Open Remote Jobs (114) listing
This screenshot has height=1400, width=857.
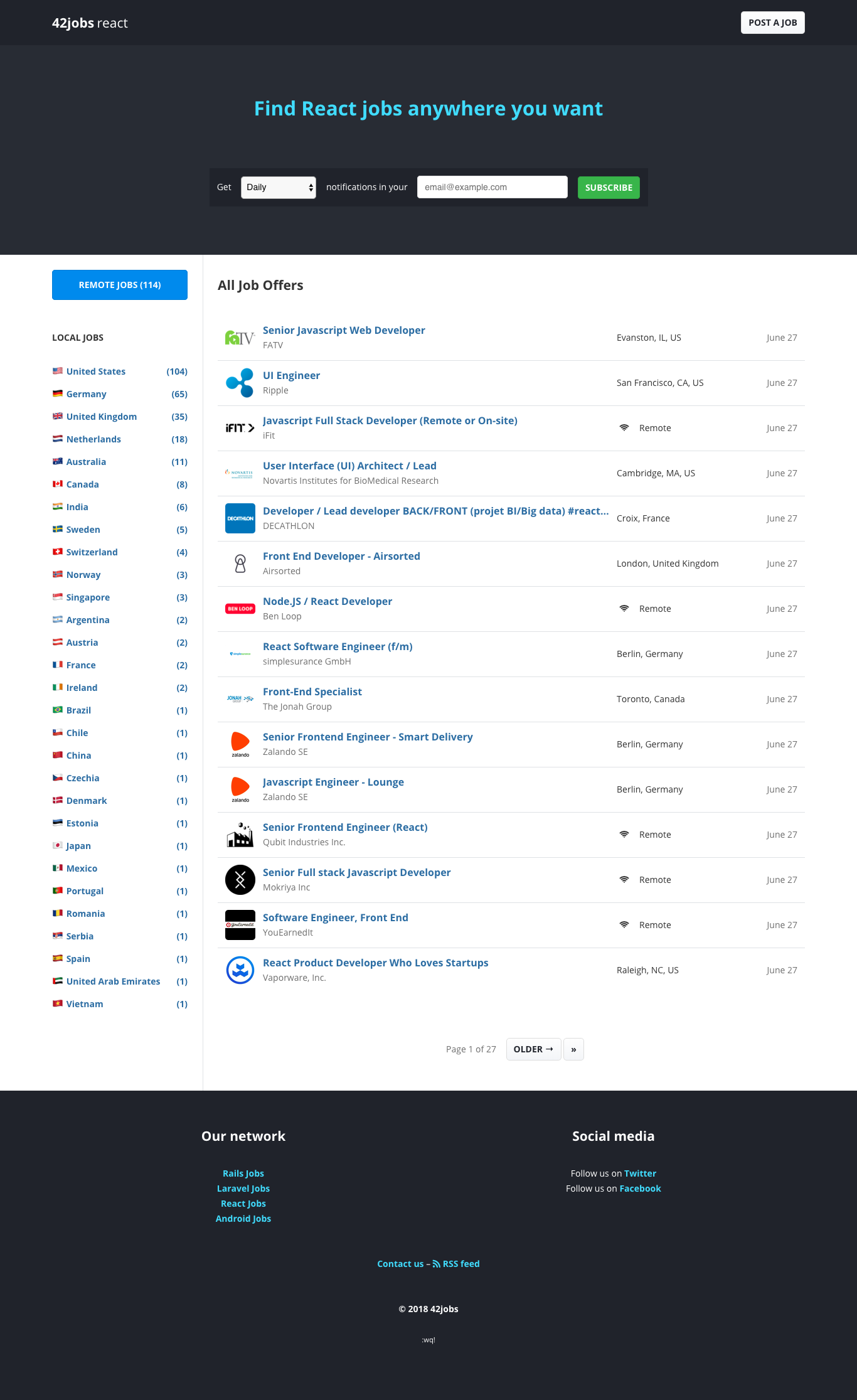[120, 285]
